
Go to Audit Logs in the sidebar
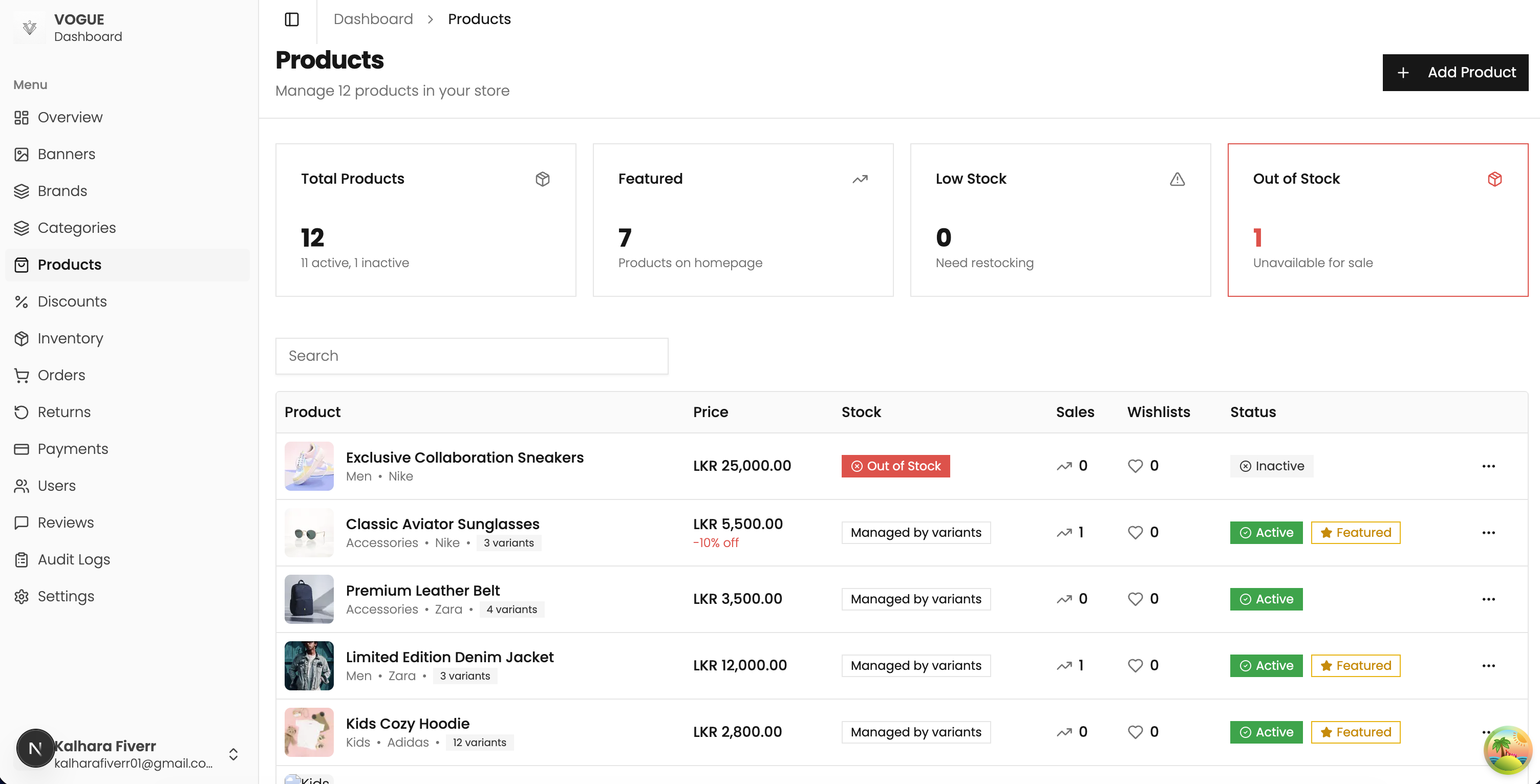click(x=74, y=559)
